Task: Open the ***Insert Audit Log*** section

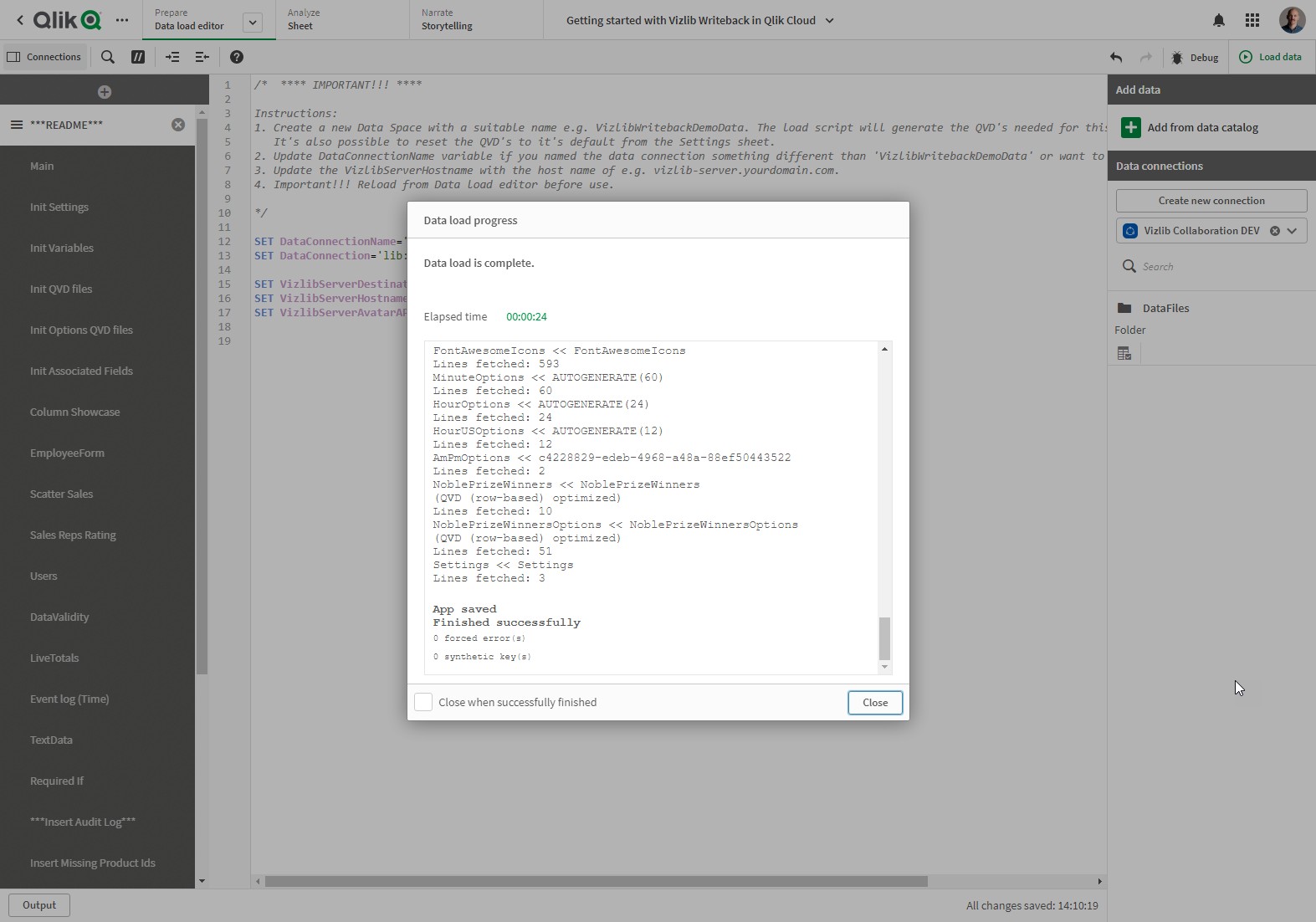Action: pos(97,822)
